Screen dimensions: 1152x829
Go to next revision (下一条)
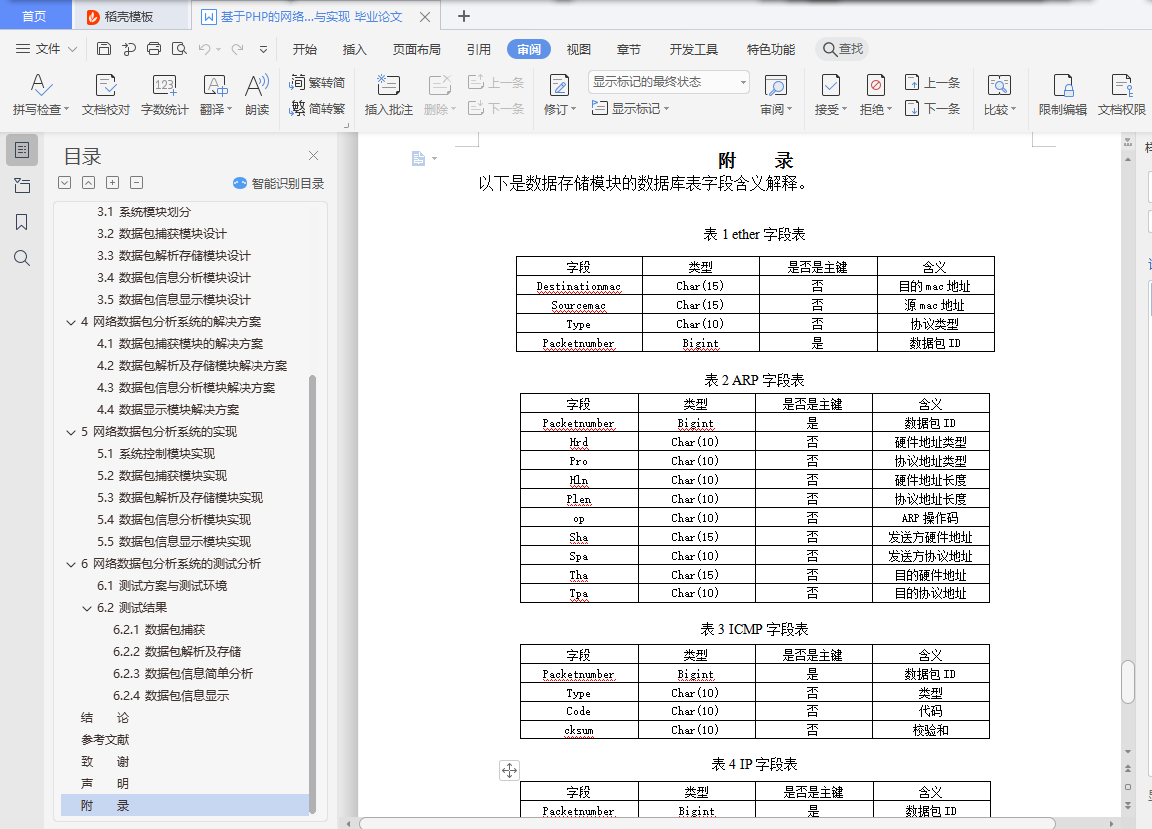pos(933,108)
